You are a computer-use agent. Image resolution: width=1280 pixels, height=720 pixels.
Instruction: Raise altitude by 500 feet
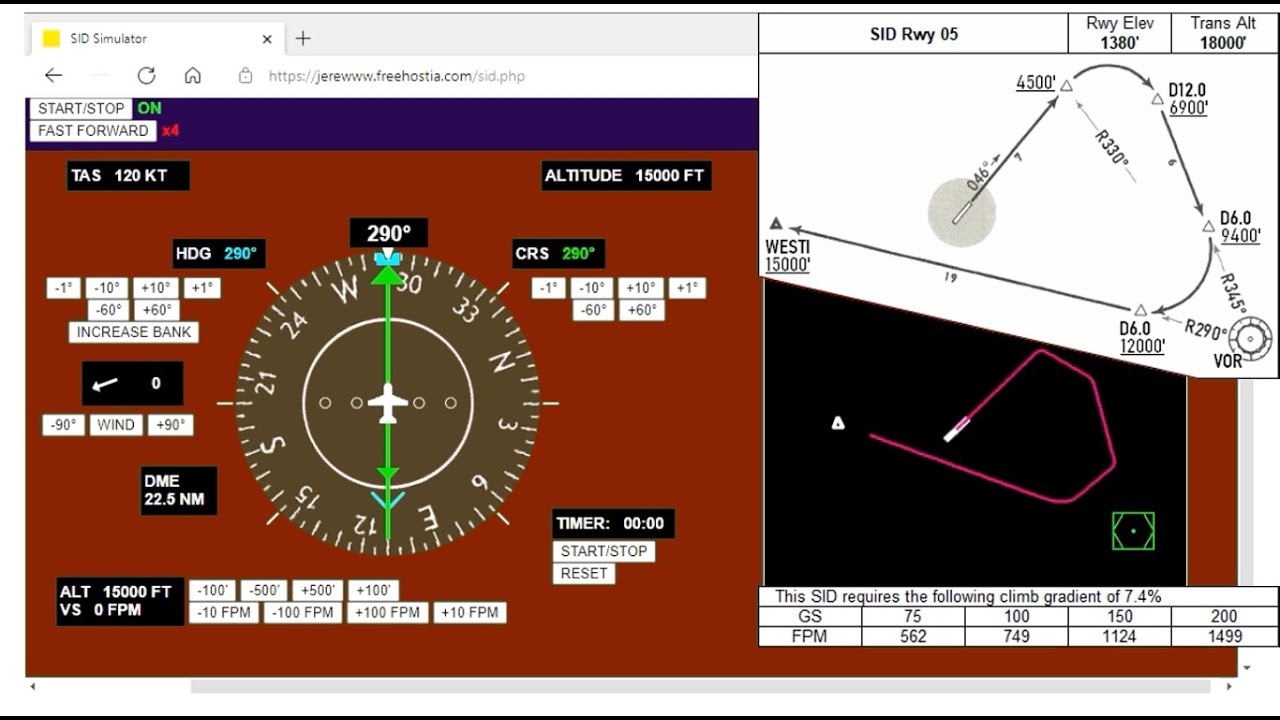(x=318, y=591)
